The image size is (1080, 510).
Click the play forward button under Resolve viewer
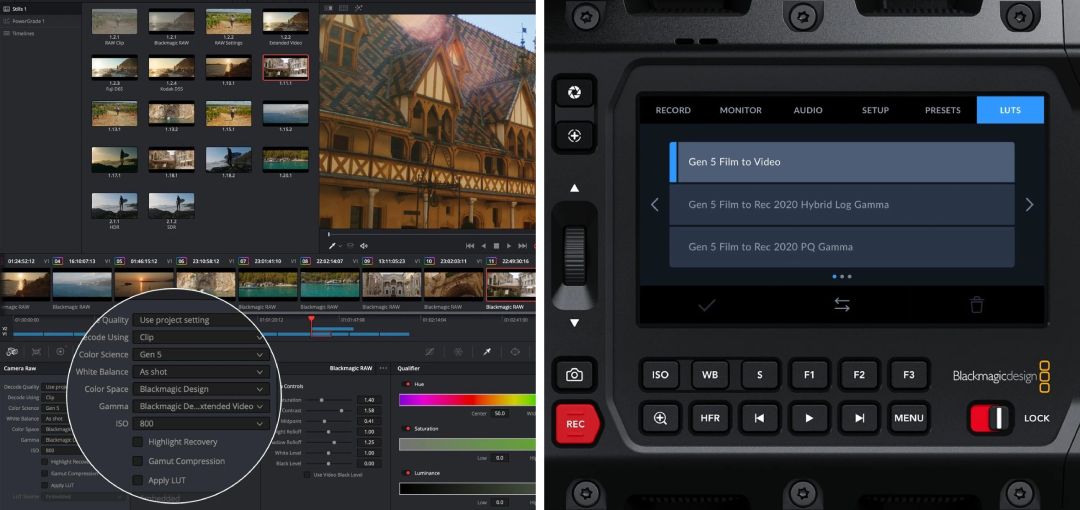click(509, 245)
